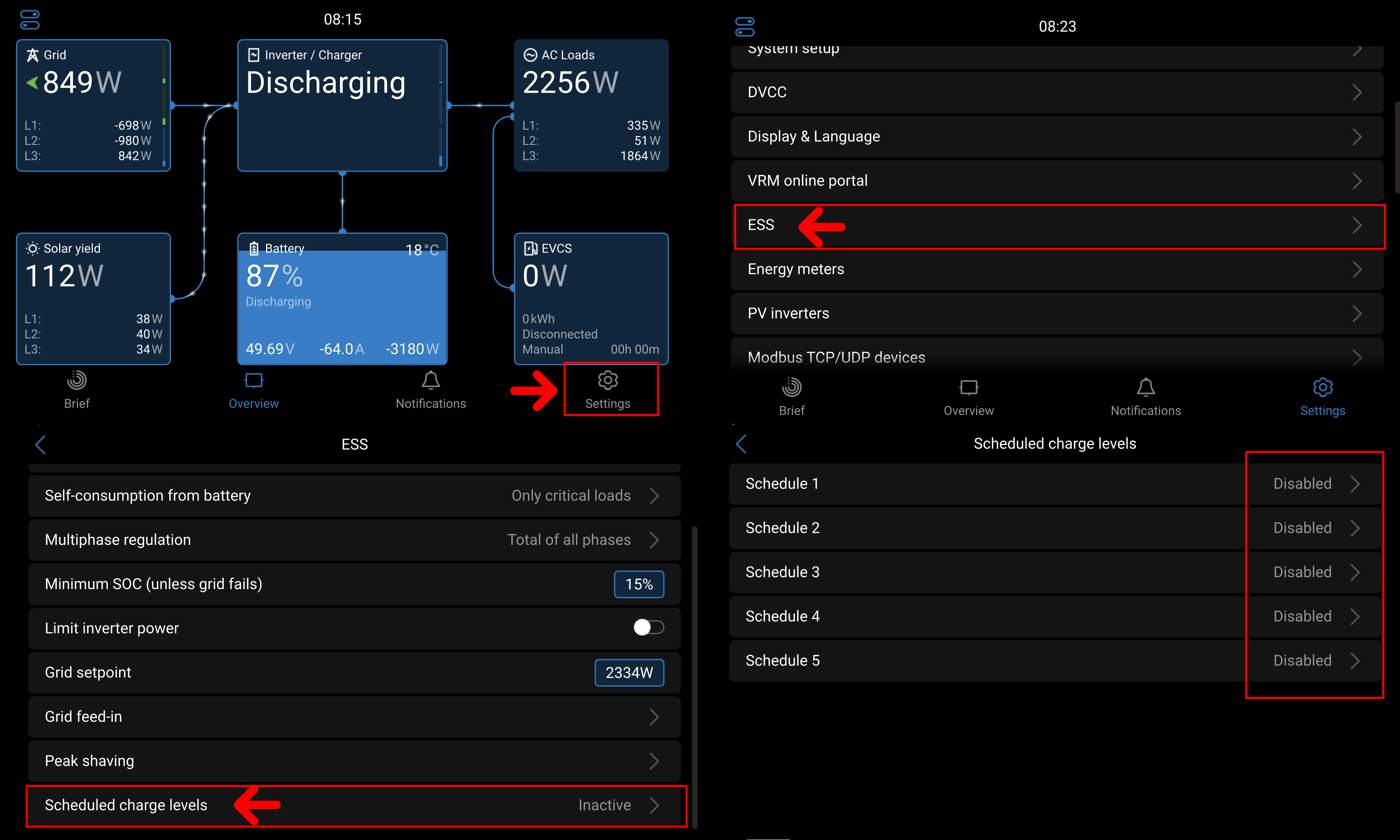Toggle the Limit inverter power switch

coord(648,627)
